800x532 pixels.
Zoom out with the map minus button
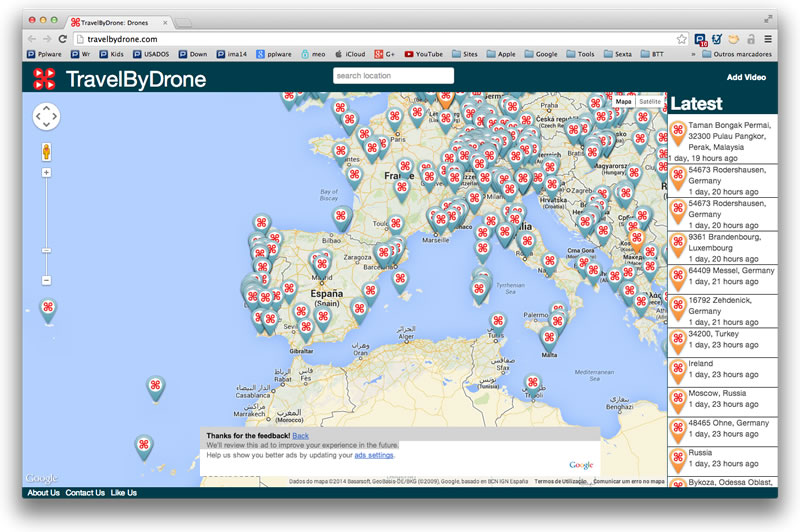pos(46,280)
